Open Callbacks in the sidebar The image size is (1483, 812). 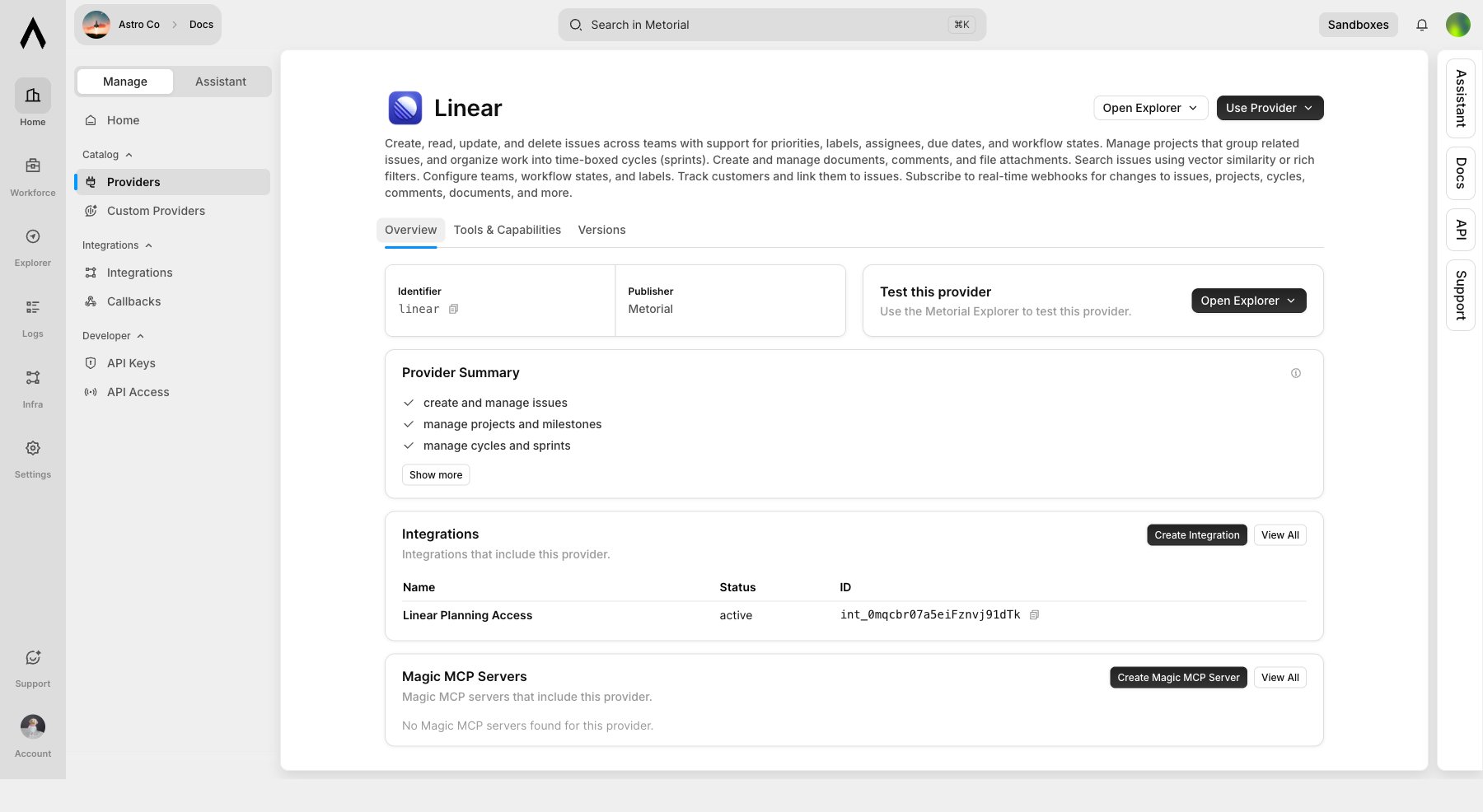click(172, 301)
